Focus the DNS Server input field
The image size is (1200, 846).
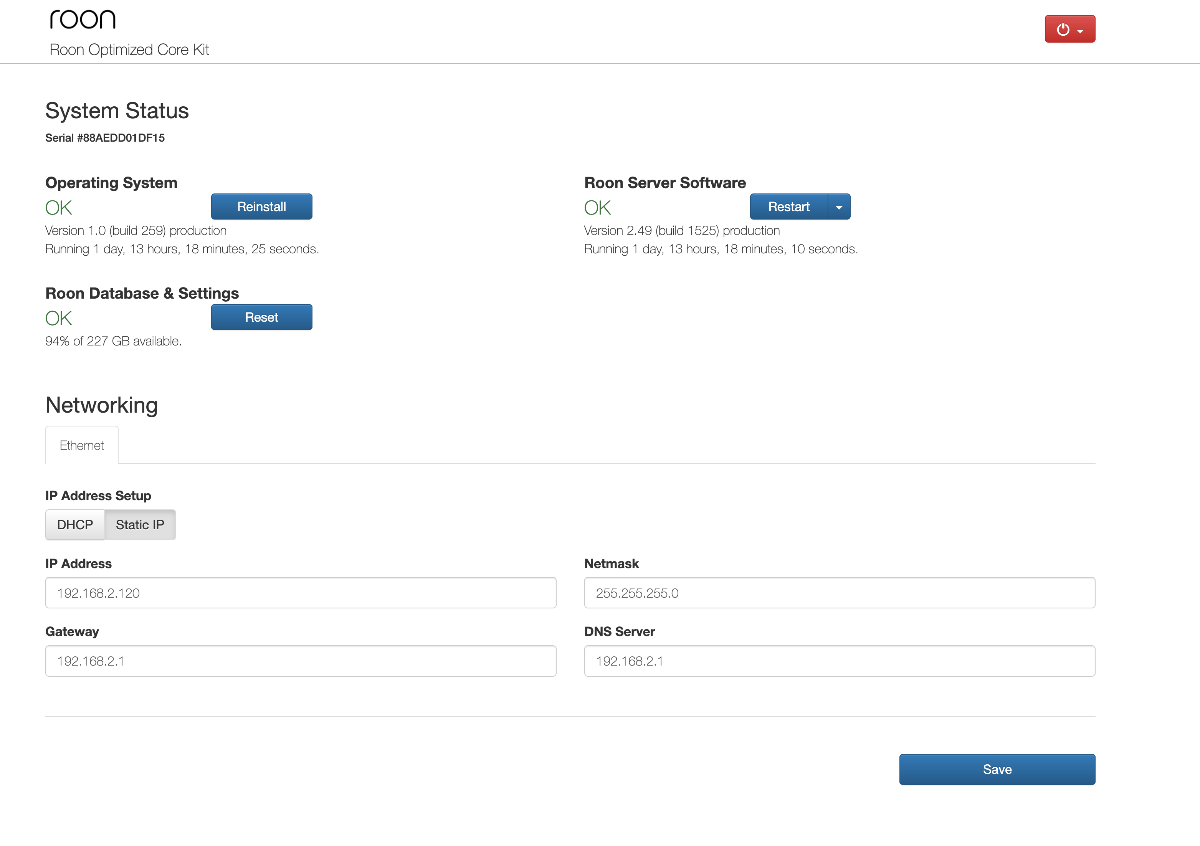coord(839,661)
